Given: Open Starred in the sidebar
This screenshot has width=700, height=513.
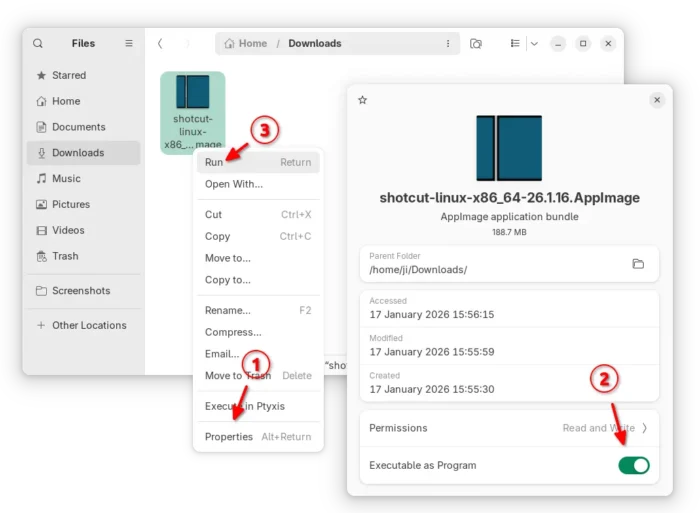Looking at the screenshot, I should point(68,75).
